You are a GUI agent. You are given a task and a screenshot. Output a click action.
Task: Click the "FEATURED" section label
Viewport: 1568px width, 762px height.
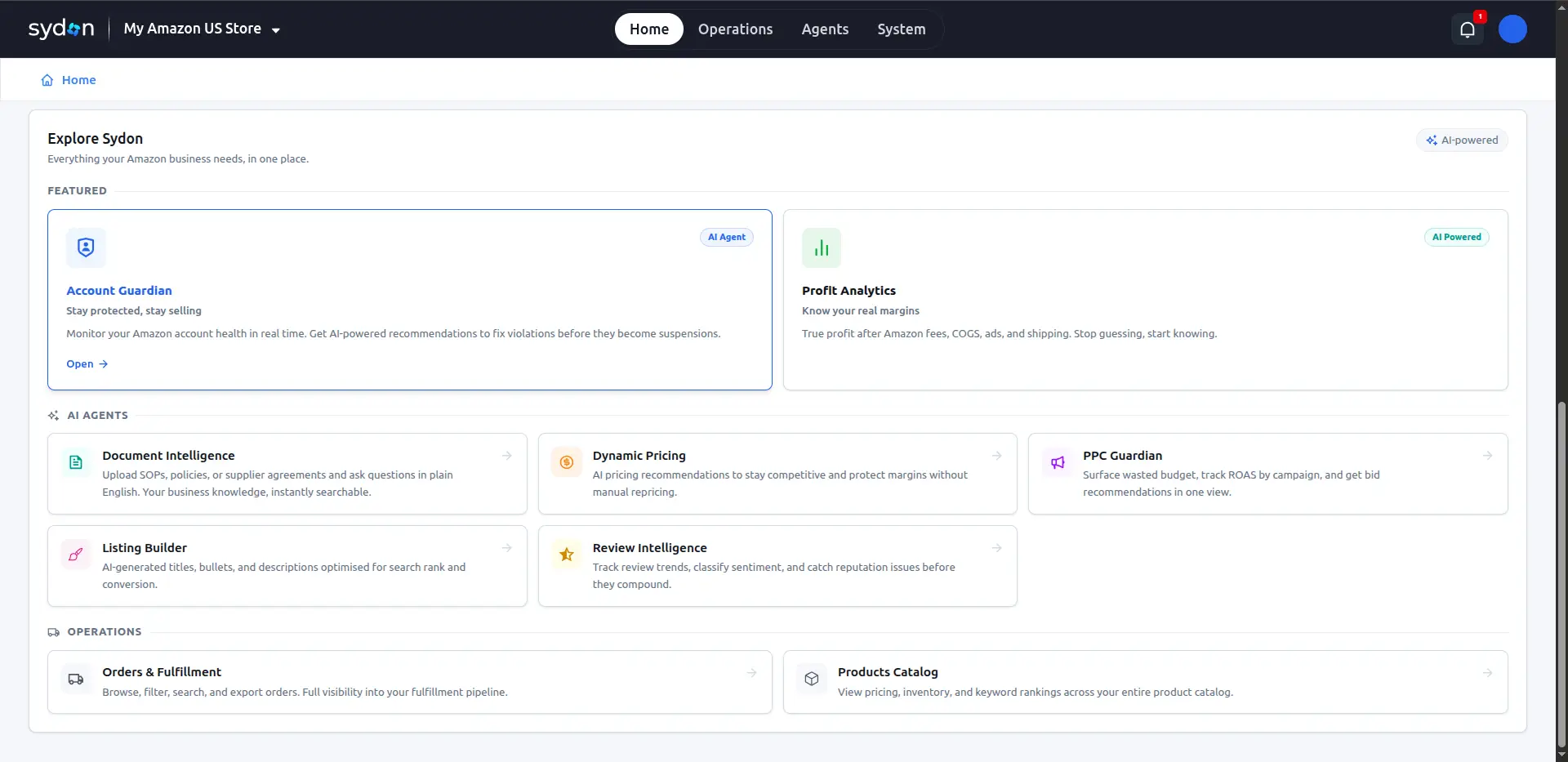(x=77, y=191)
